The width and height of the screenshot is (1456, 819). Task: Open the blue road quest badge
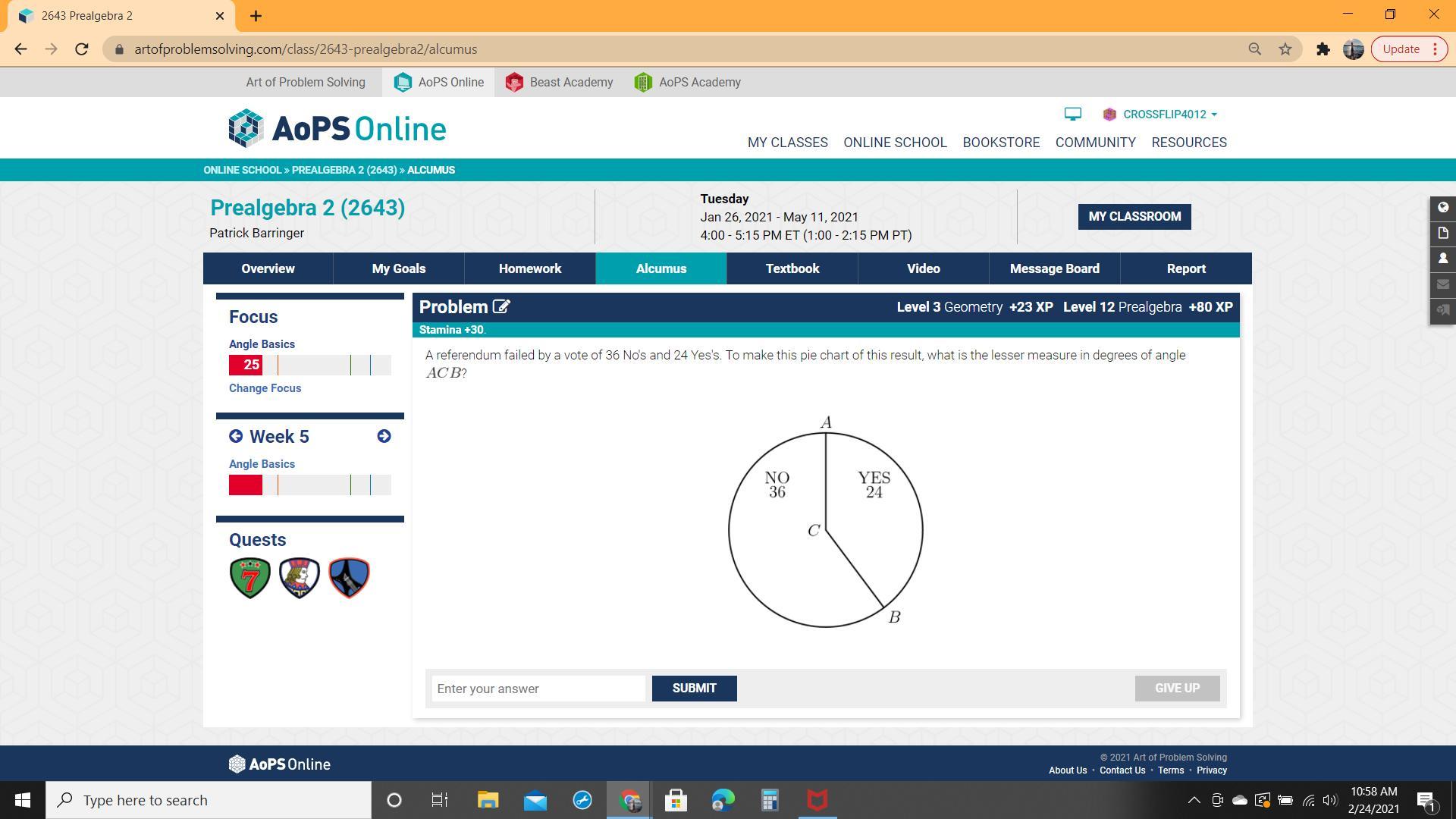(x=349, y=578)
